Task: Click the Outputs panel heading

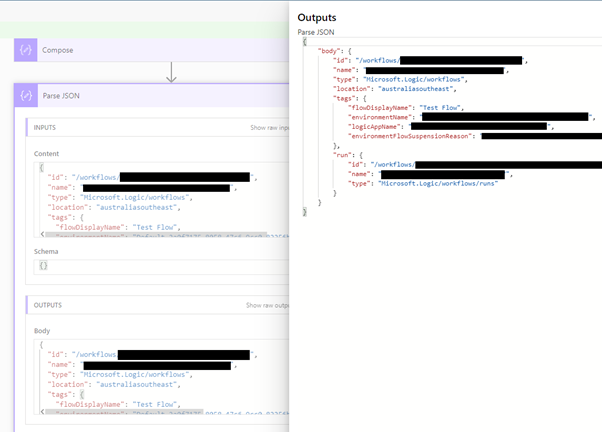Action: point(317,18)
